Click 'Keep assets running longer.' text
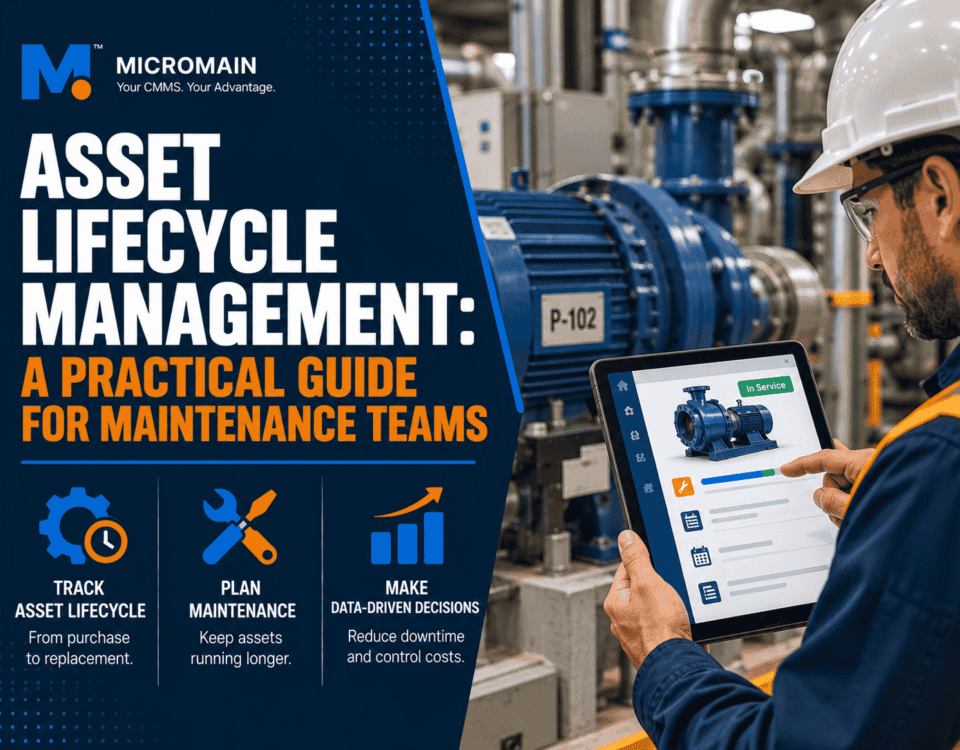960x750 pixels. (x=241, y=648)
